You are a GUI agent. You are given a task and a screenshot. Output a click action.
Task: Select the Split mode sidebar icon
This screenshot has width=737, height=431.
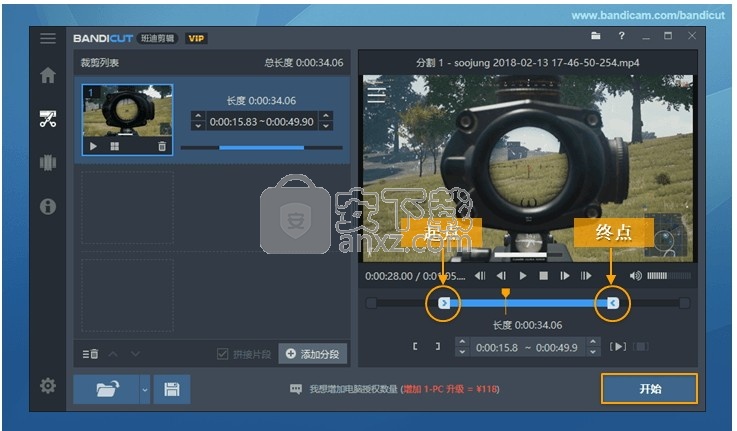click(x=47, y=163)
